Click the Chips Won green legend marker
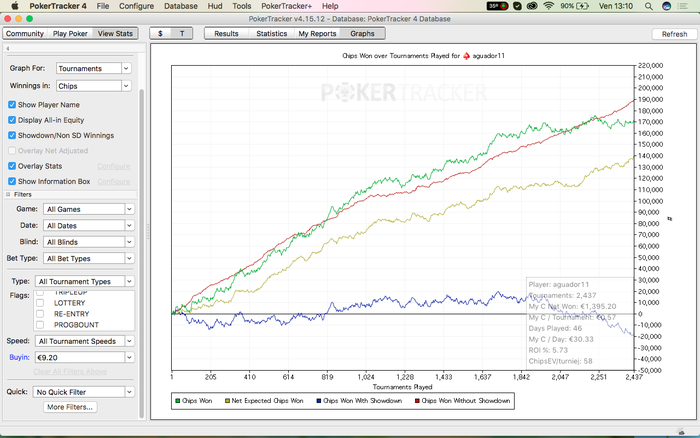Screen dimensions: 700x438 (177, 400)
